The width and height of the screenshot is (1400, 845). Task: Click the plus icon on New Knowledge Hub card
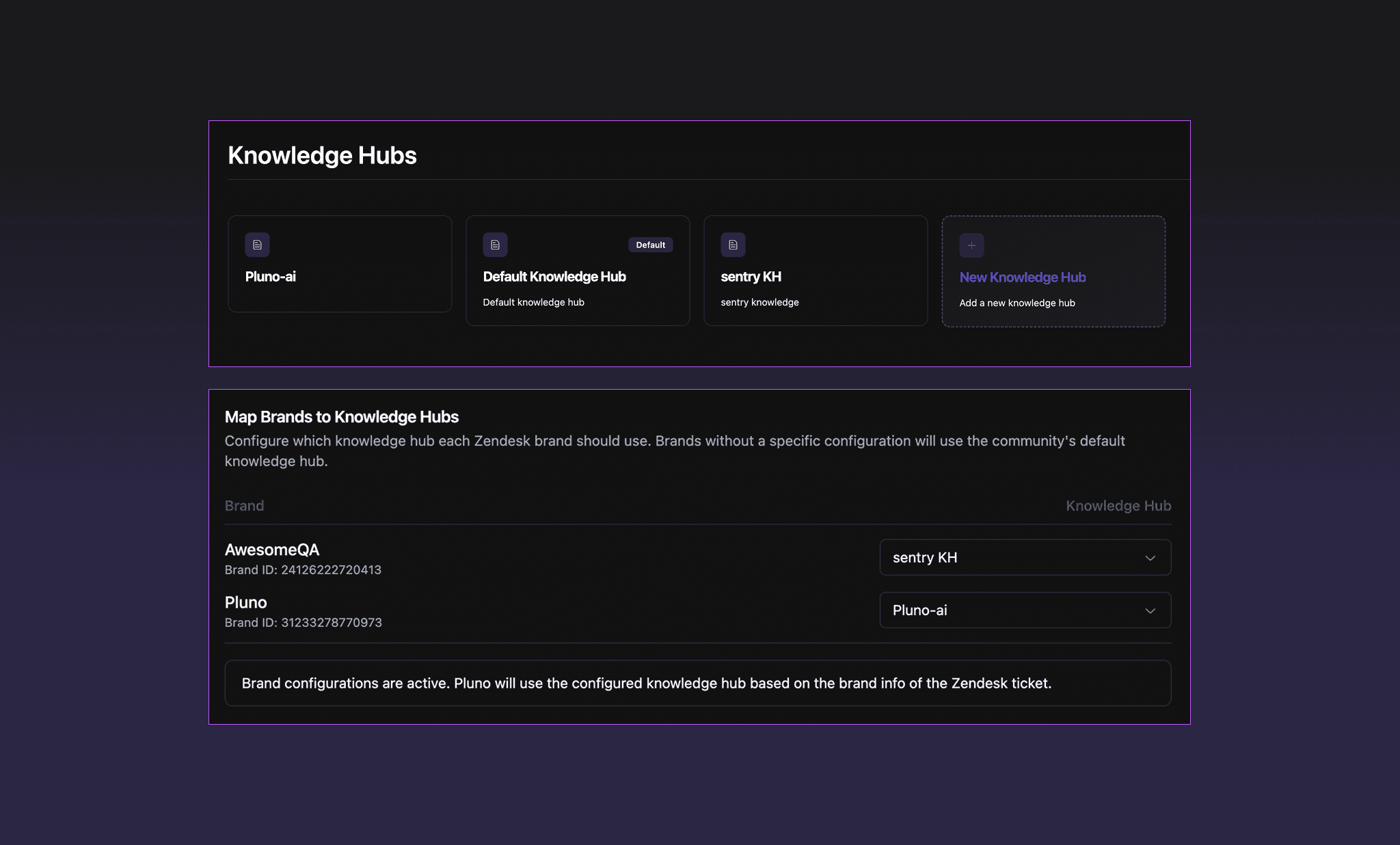coord(971,245)
